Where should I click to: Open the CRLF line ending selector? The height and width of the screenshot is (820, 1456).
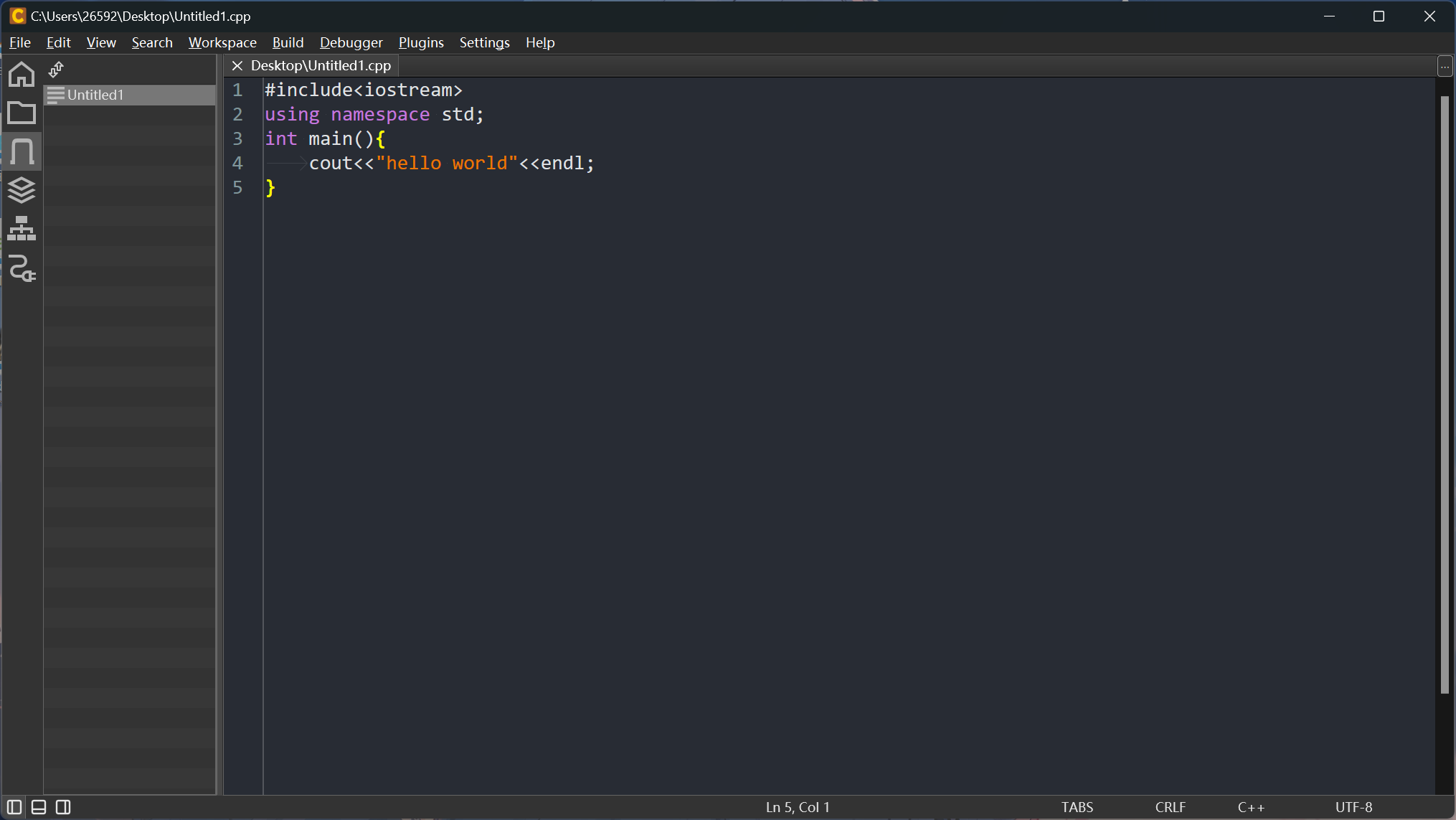pyautogui.click(x=1170, y=807)
